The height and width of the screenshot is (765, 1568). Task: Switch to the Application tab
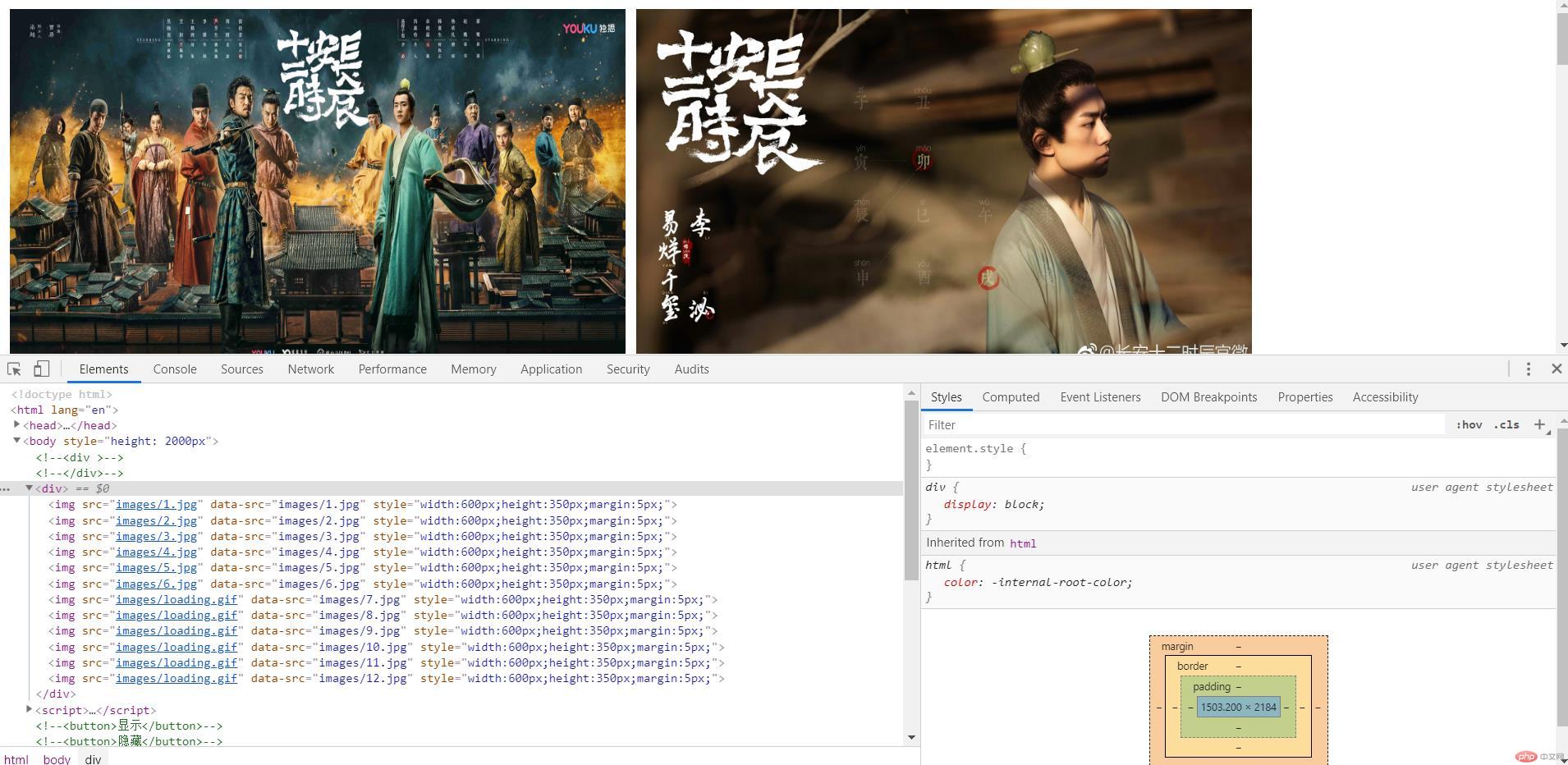(551, 369)
